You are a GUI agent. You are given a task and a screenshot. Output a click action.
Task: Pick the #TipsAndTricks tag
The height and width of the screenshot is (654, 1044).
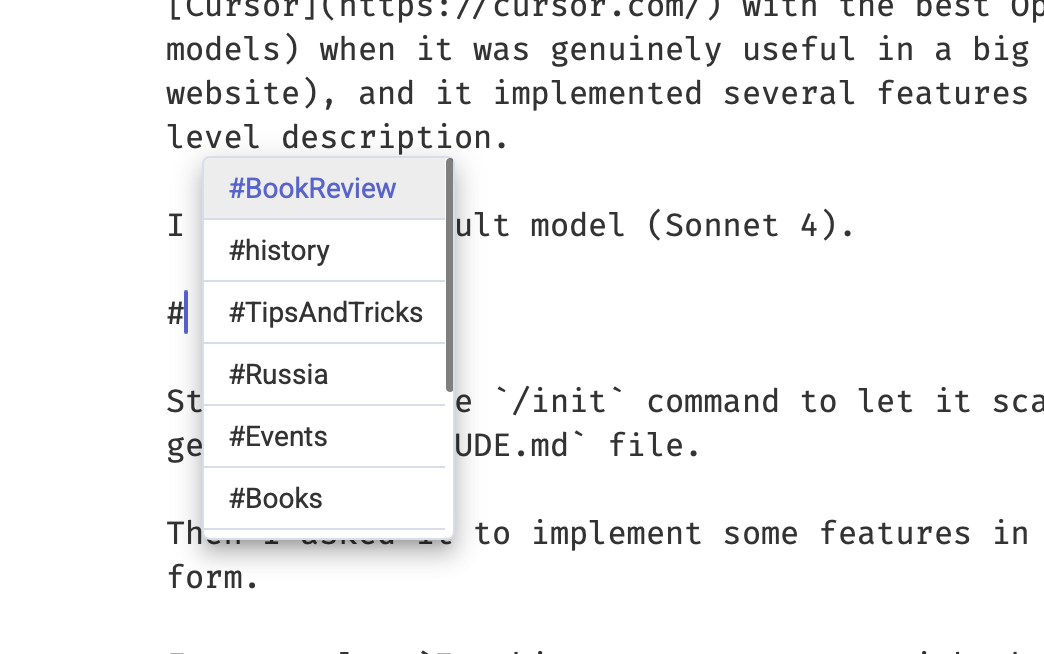325,312
